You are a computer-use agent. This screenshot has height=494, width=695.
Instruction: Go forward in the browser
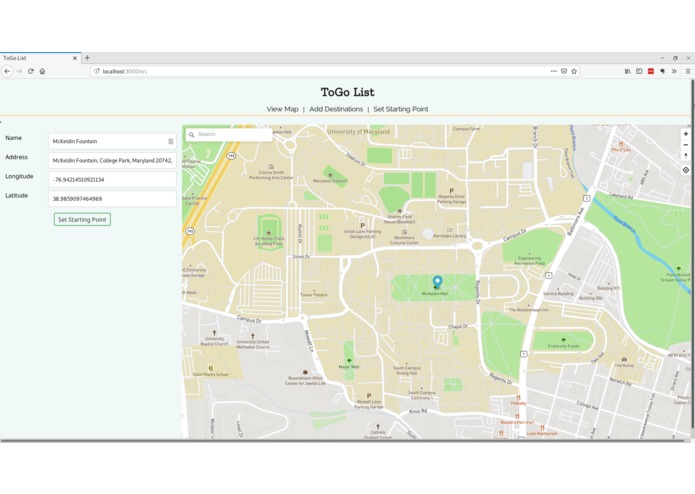point(19,71)
